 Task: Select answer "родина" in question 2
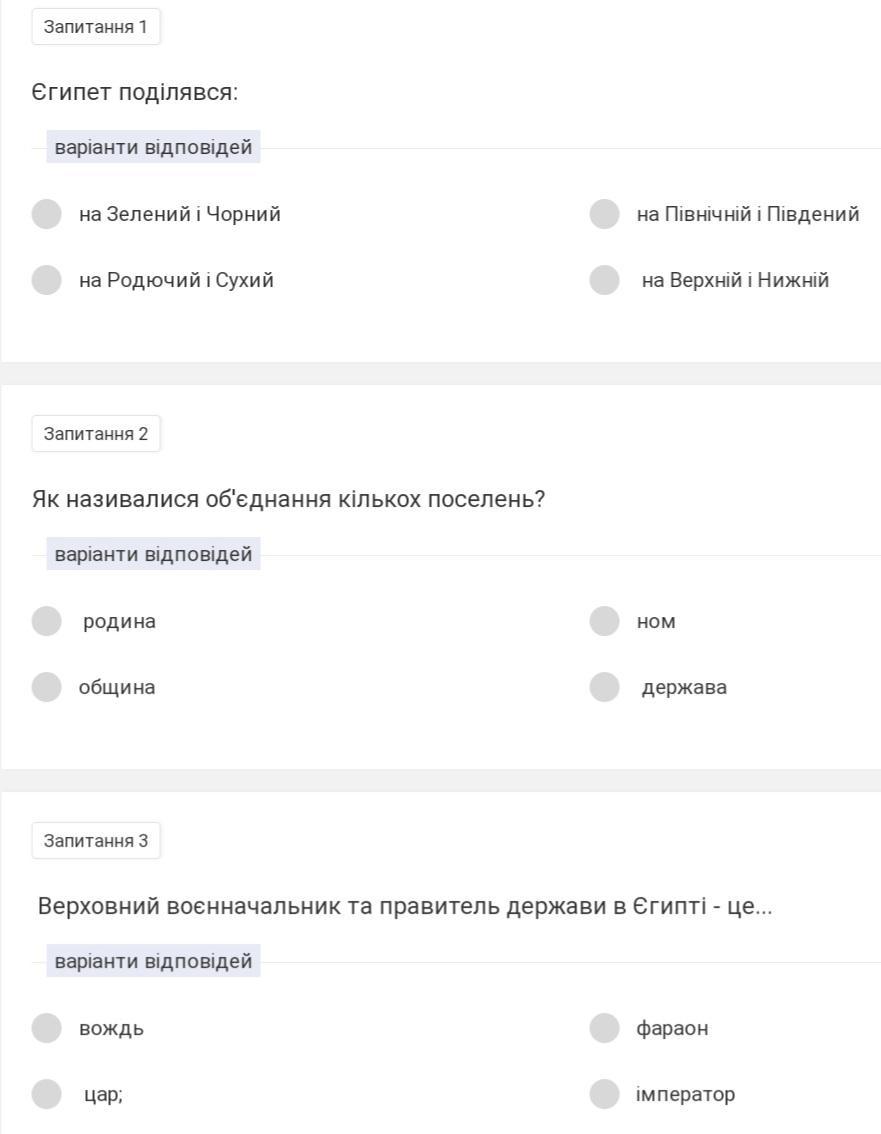46,621
